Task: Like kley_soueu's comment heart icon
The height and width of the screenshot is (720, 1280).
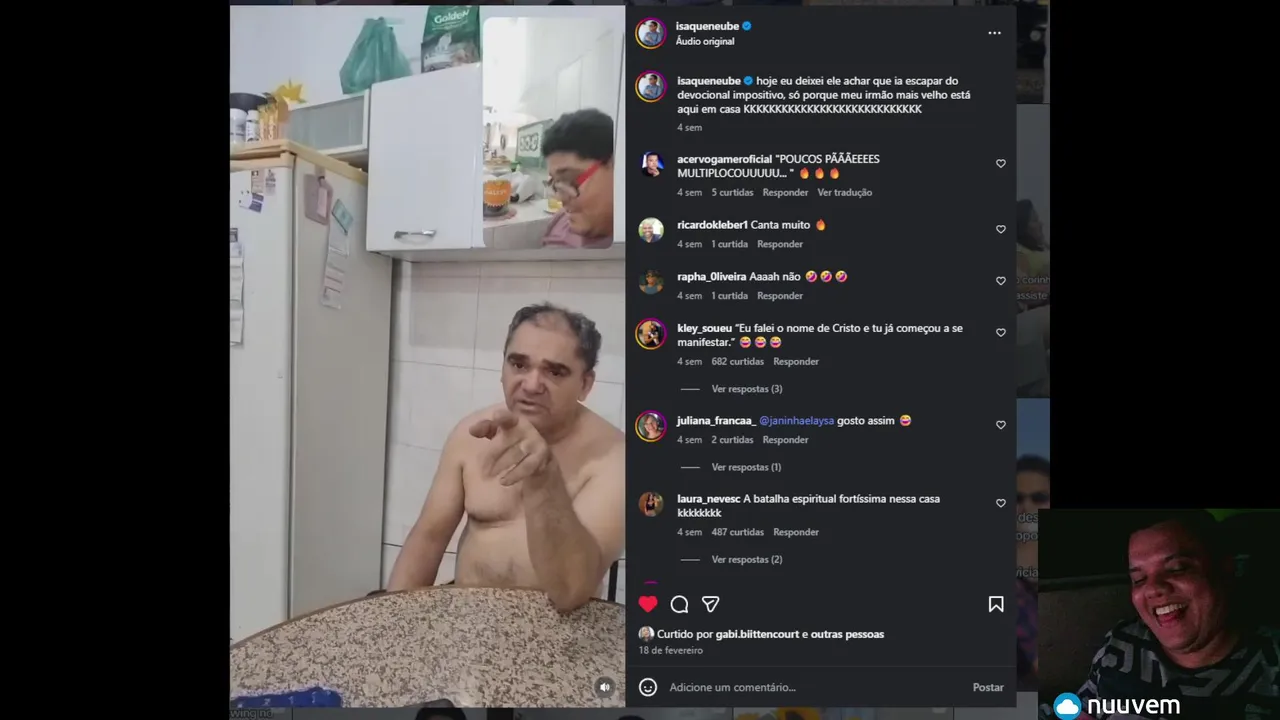Action: (x=1000, y=333)
